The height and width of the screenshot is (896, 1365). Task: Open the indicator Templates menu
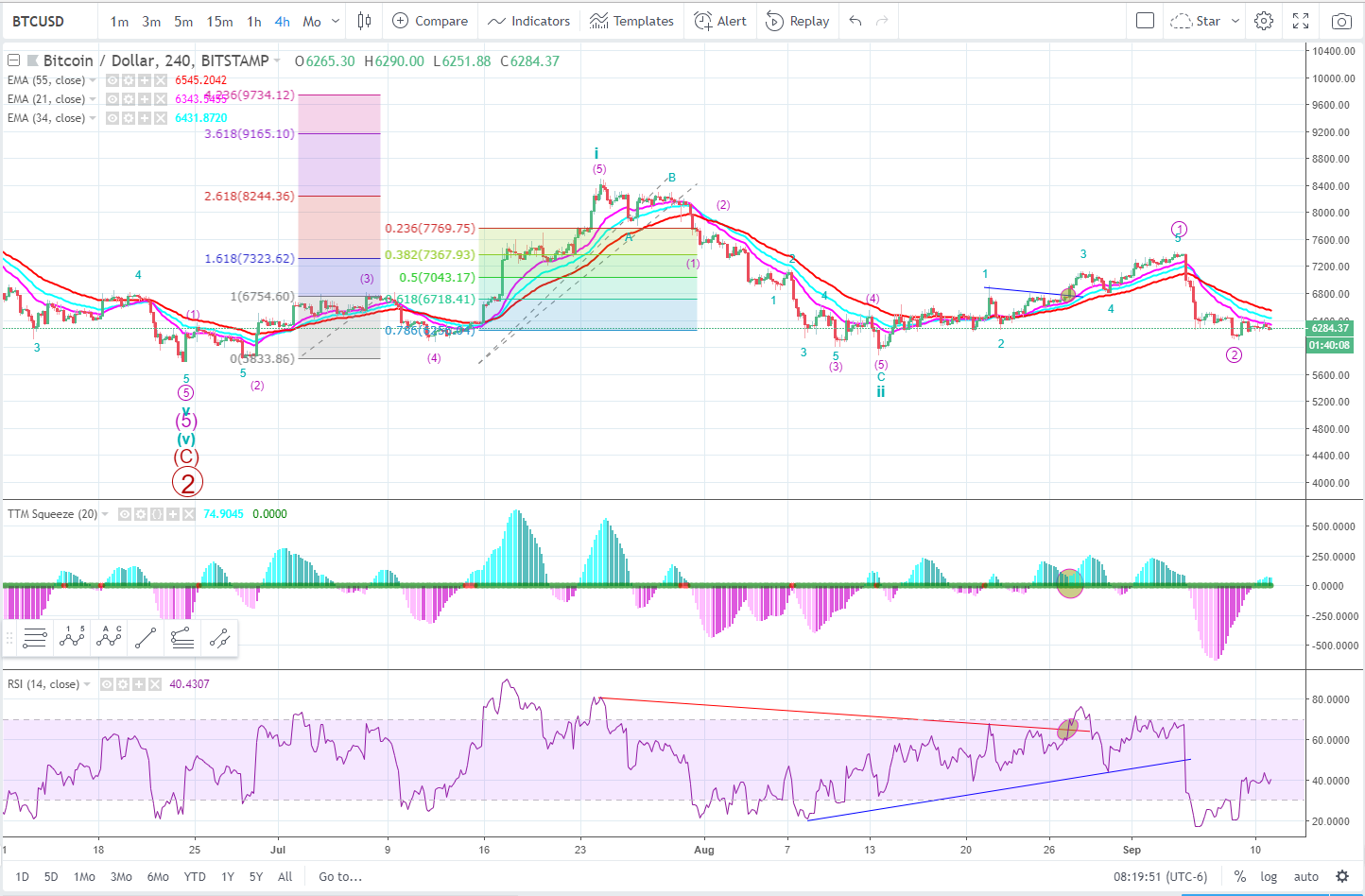pos(631,21)
